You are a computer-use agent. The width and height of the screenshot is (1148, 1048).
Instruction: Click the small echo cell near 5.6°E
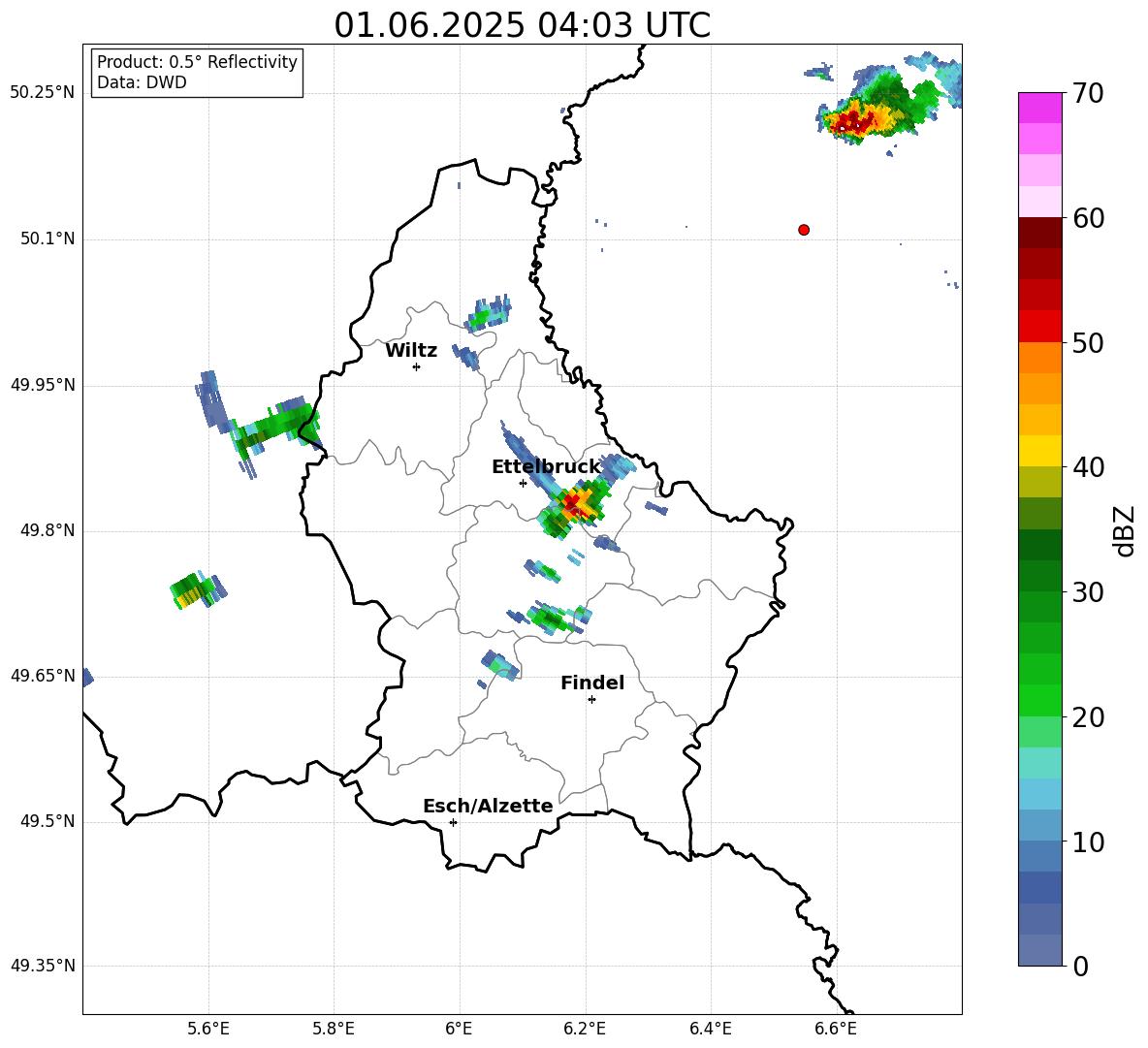click(198, 589)
